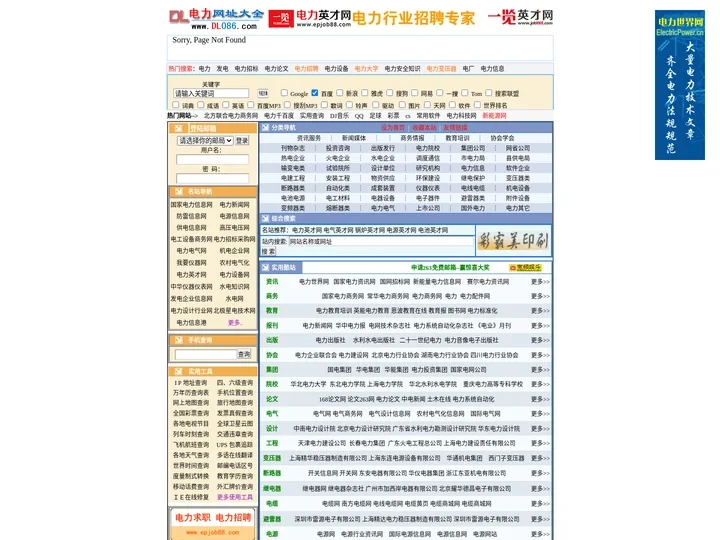Expand 更多>> in the 集团 row

pyautogui.click(x=540, y=370)
